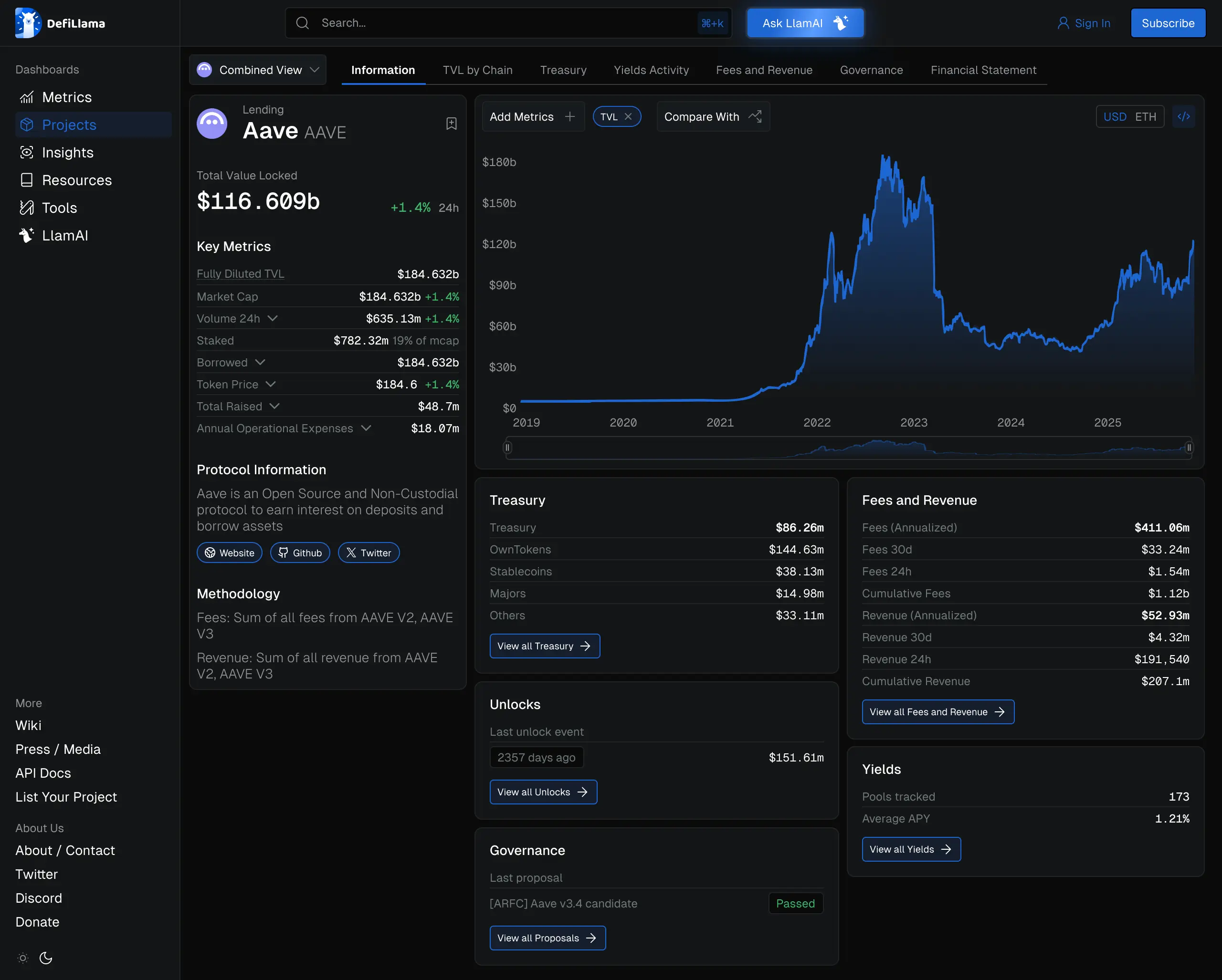Click View all Proposals button
This screenshot has height=980, width=1222.
(x=547, y=938)
